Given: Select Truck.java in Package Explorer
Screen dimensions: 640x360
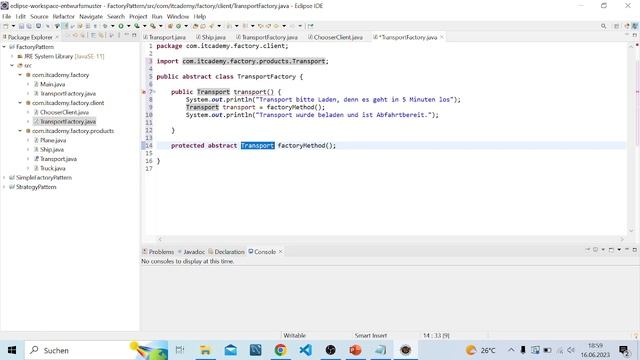Looking at the screenshot, I should pyautogui.click(x=50, y=168).
